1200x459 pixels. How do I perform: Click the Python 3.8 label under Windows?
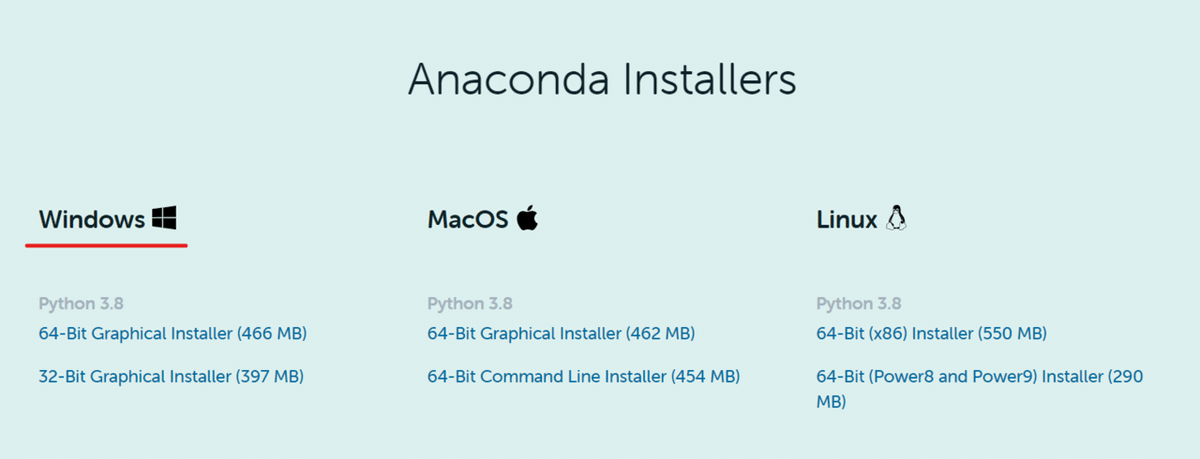point(81,304)
